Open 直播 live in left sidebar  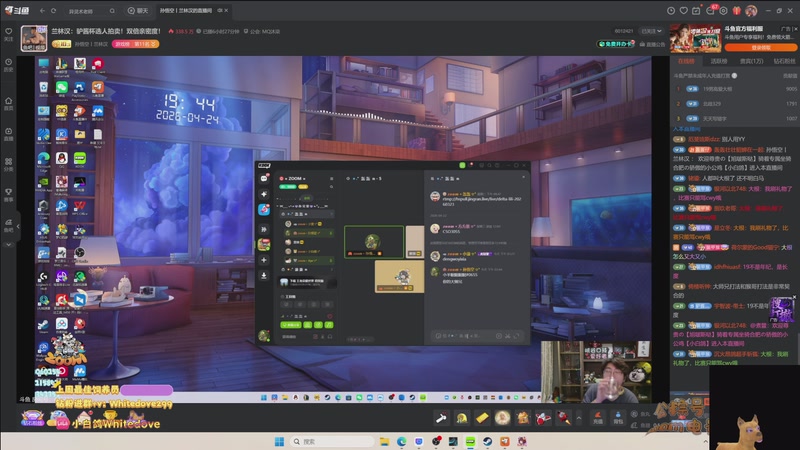(x=9, y=134)
